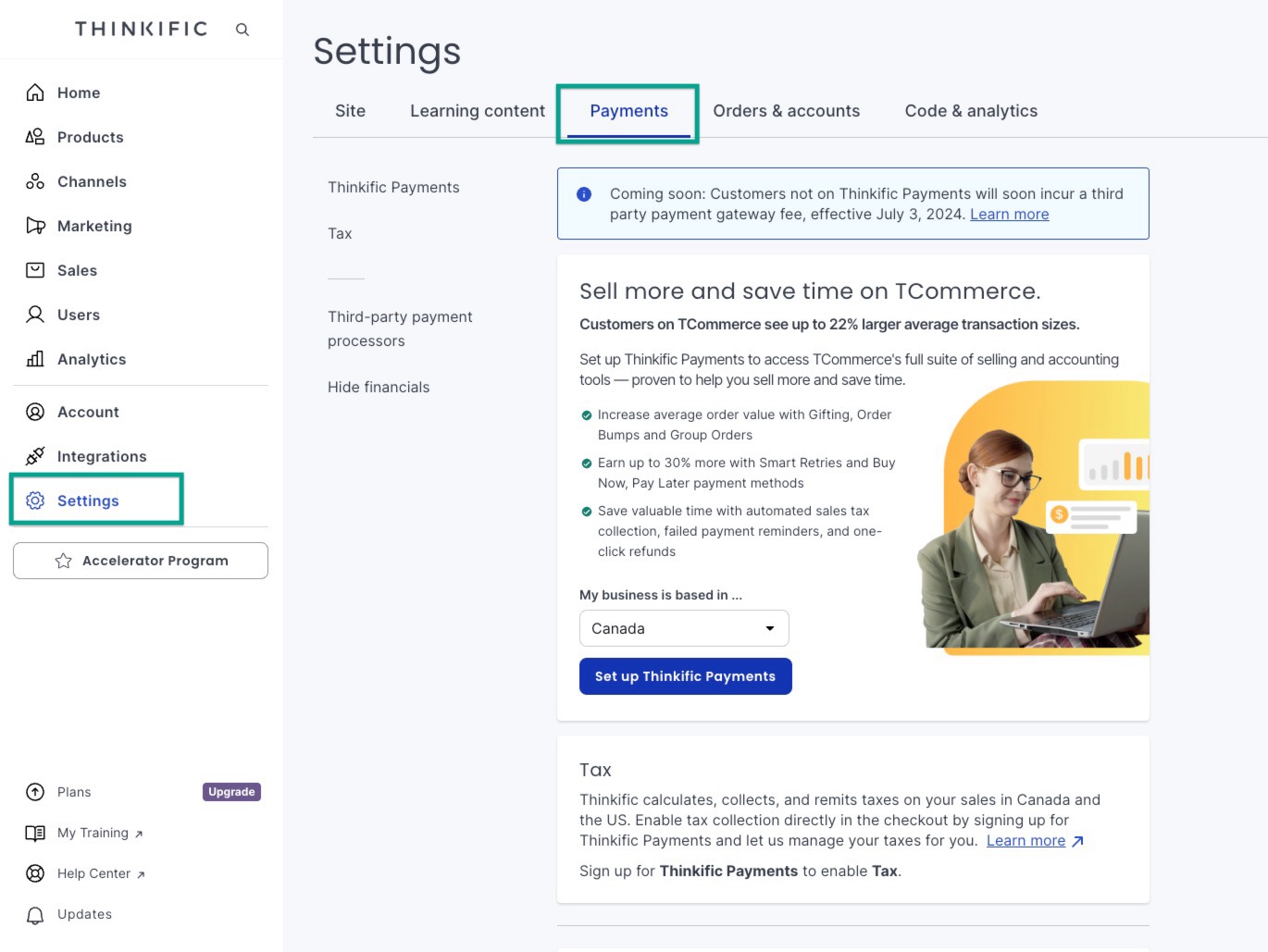Open Orders & accounts tab
Image resolution: width=1268 pixels, height=952 pixels.
(786, 111)
